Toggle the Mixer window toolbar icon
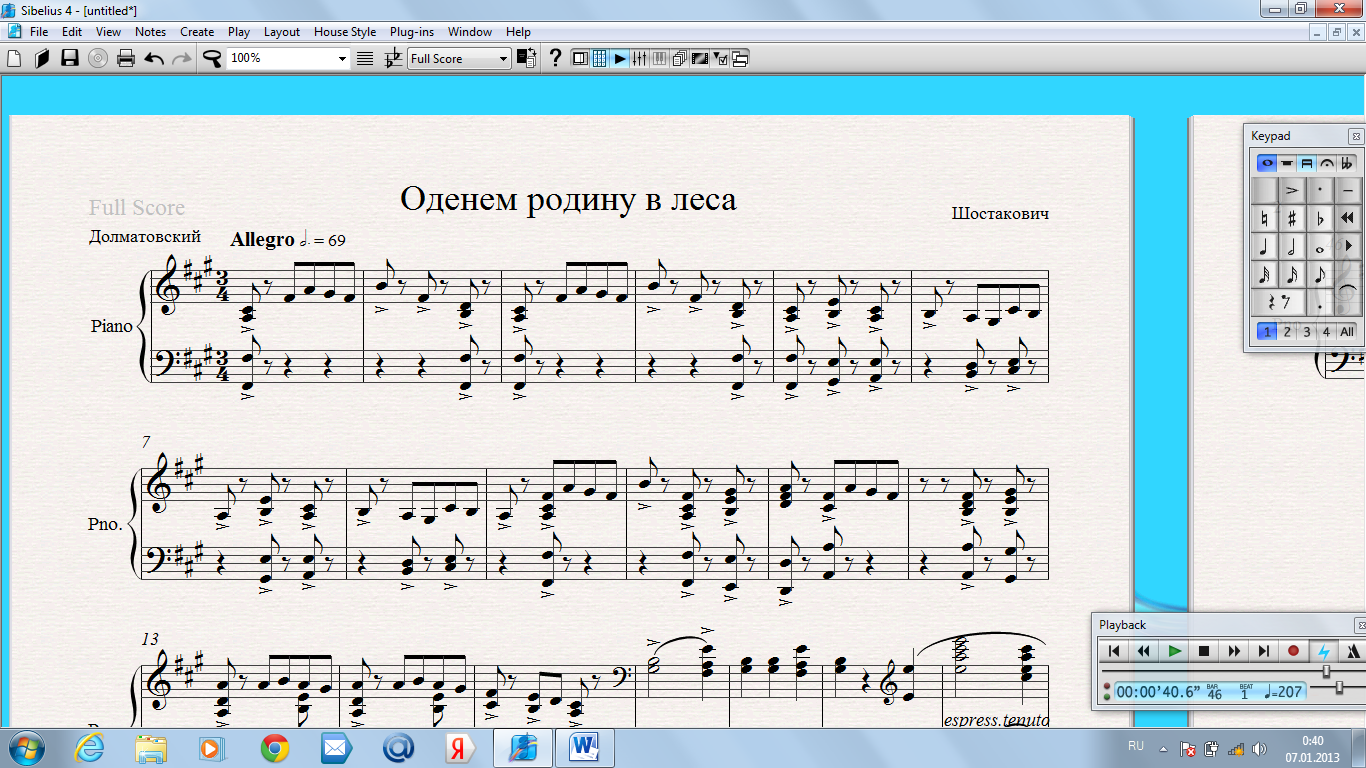Viewport: 1366px width, 768px height. point(639,58)
